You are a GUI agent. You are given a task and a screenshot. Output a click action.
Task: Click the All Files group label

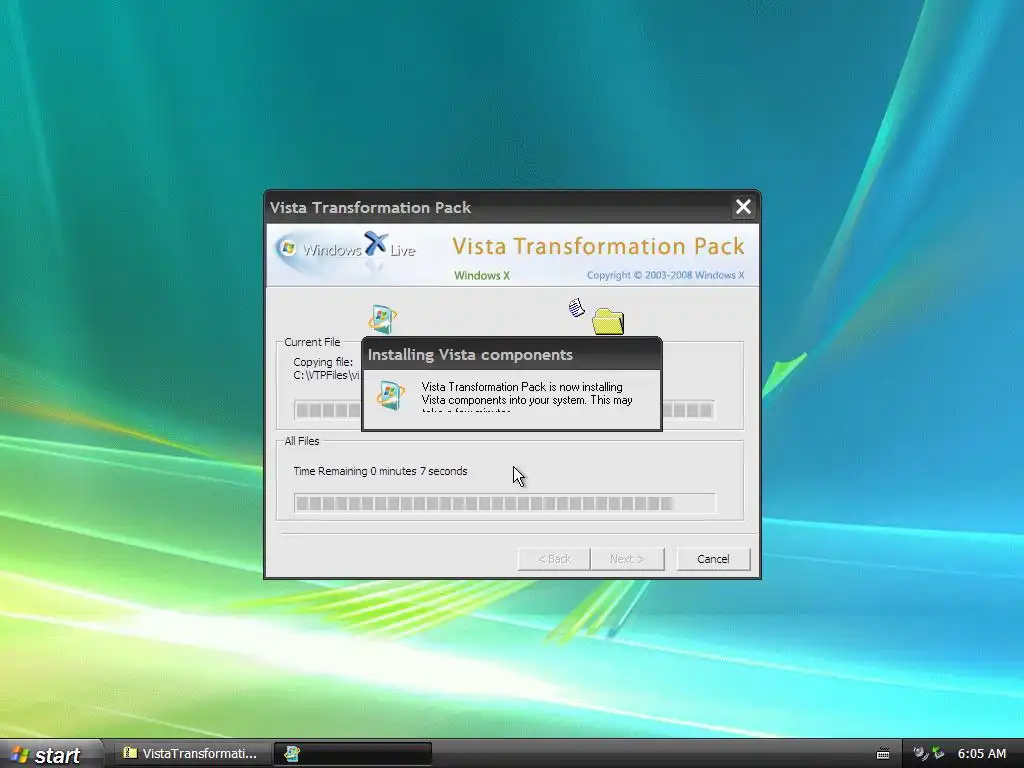302,441
